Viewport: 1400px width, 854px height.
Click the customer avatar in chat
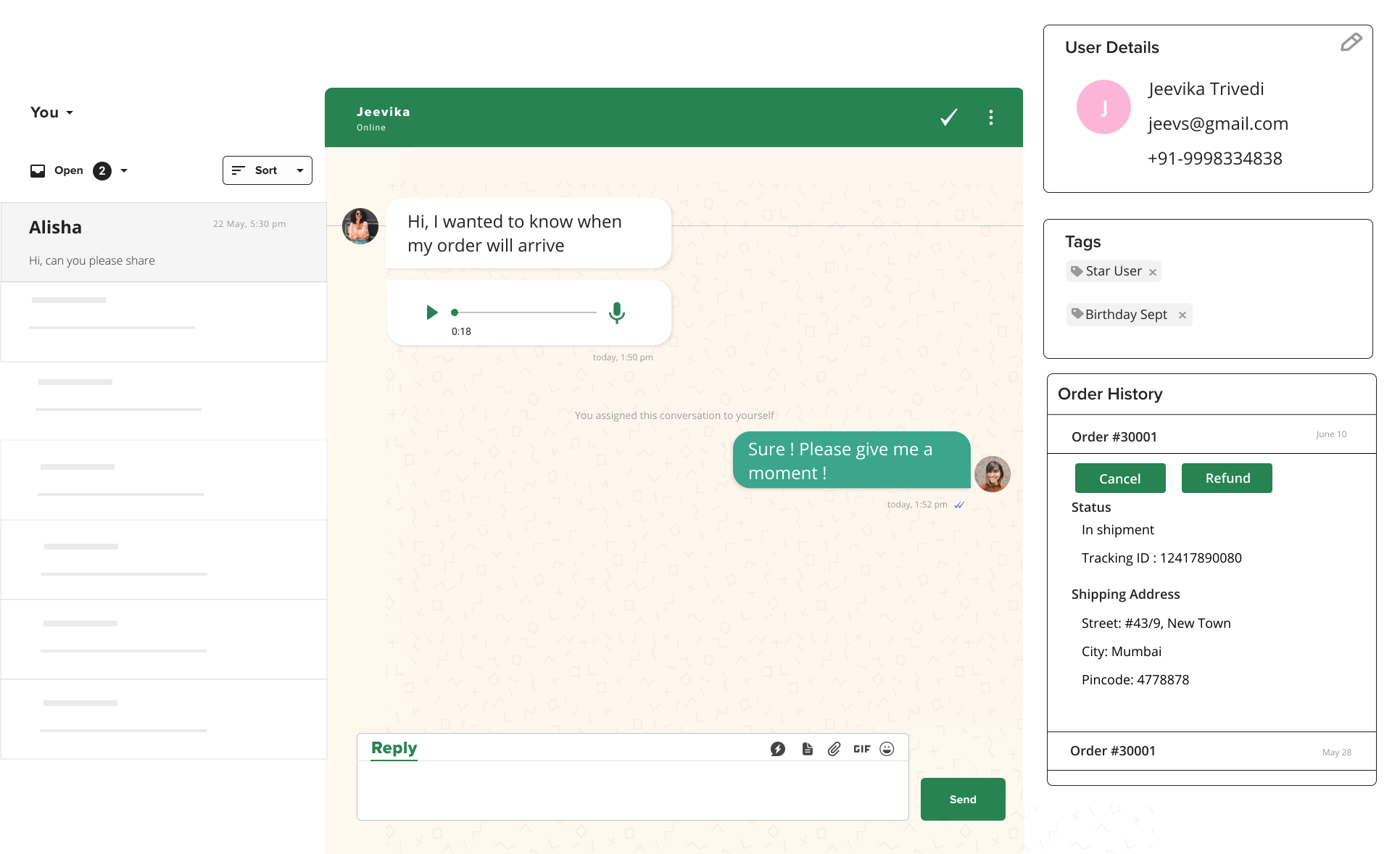tap(360, 226)
